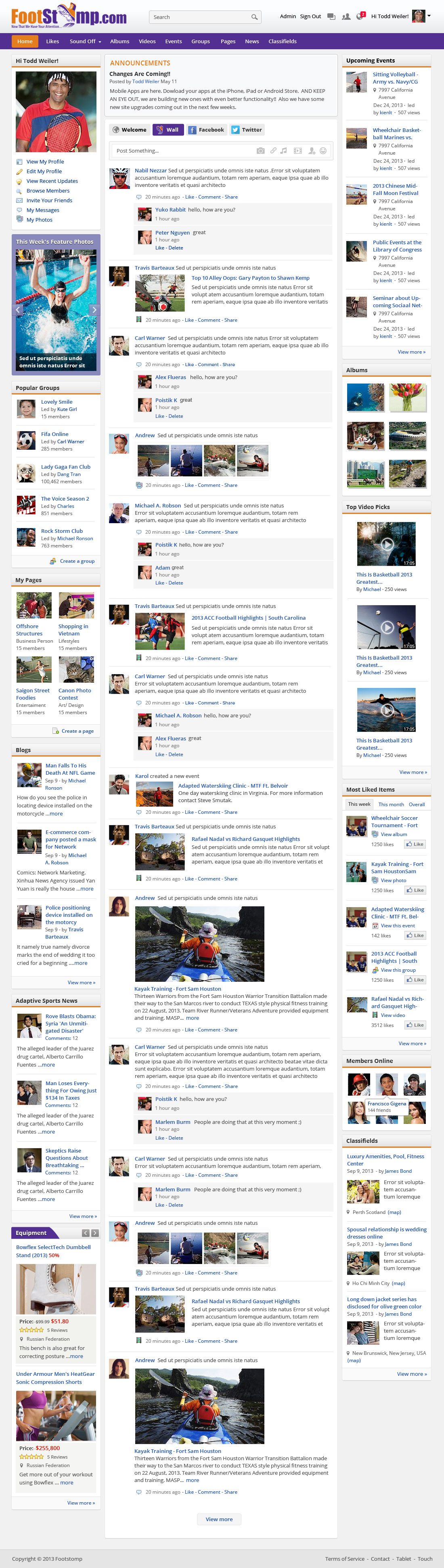444x1568 pixels.
Task: Switch to the Twitter tab
Action: click(246, 130)
